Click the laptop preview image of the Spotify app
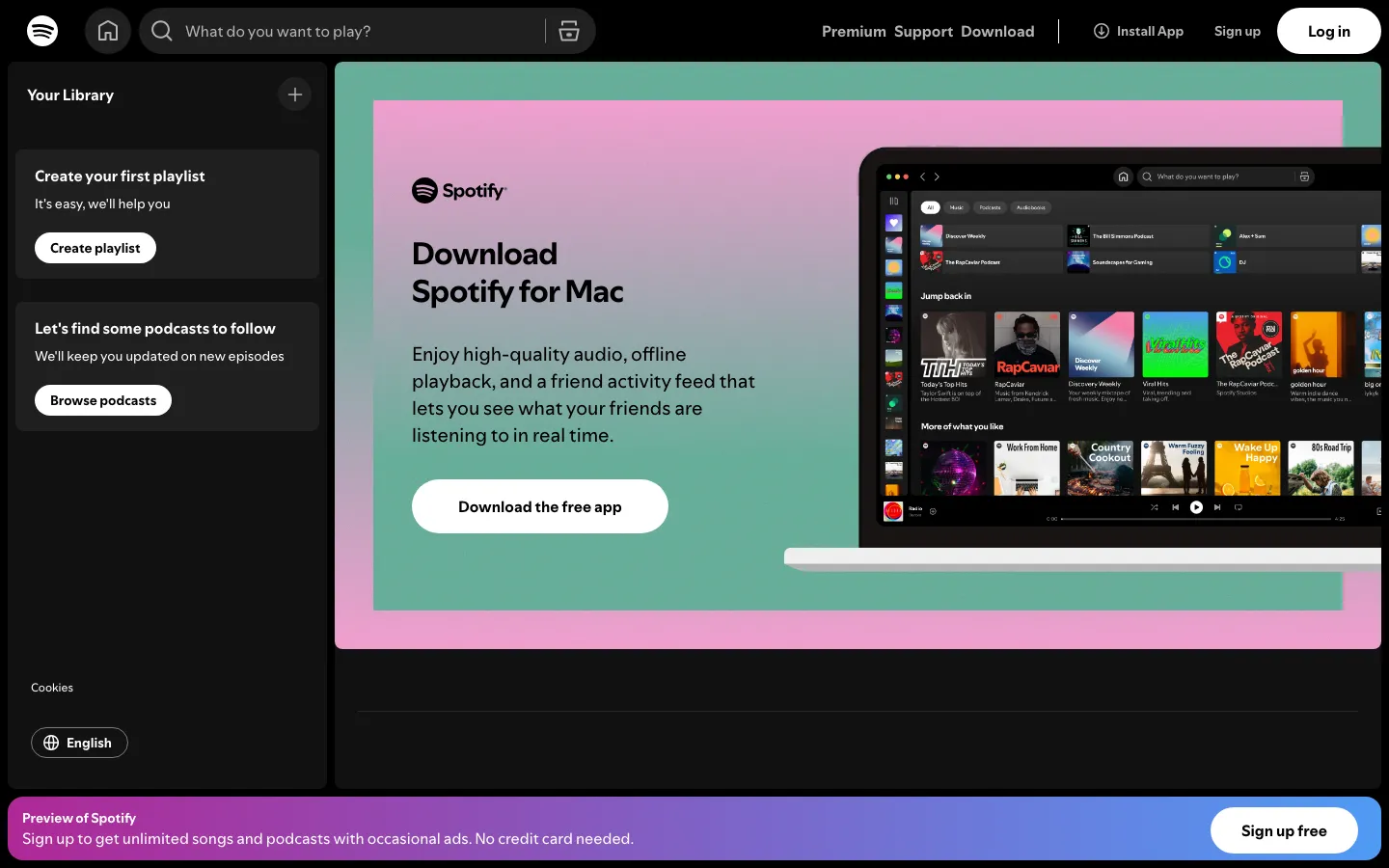The image size is (1389, 868). (1083, 359)
